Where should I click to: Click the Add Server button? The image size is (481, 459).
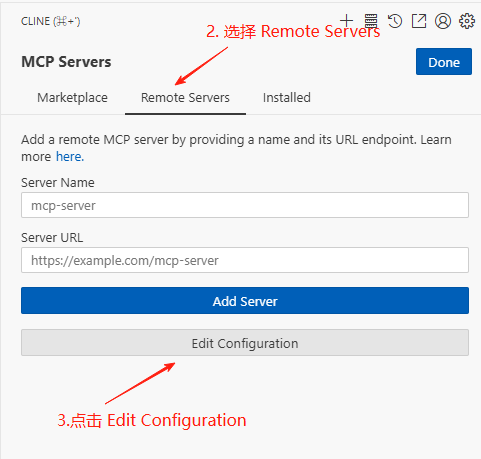[x=245, y=301]
